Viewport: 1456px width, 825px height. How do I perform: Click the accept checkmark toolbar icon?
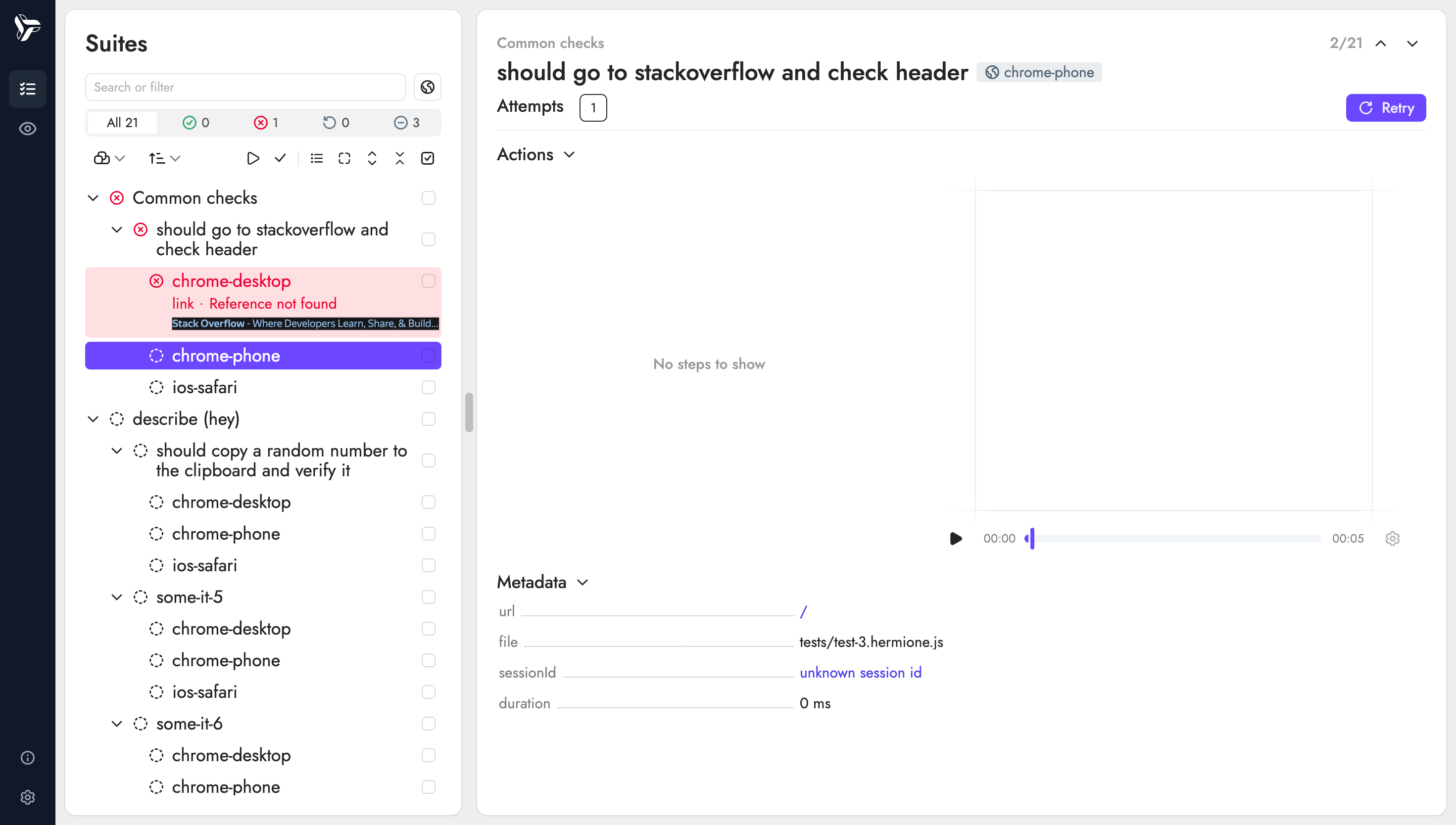280,159
